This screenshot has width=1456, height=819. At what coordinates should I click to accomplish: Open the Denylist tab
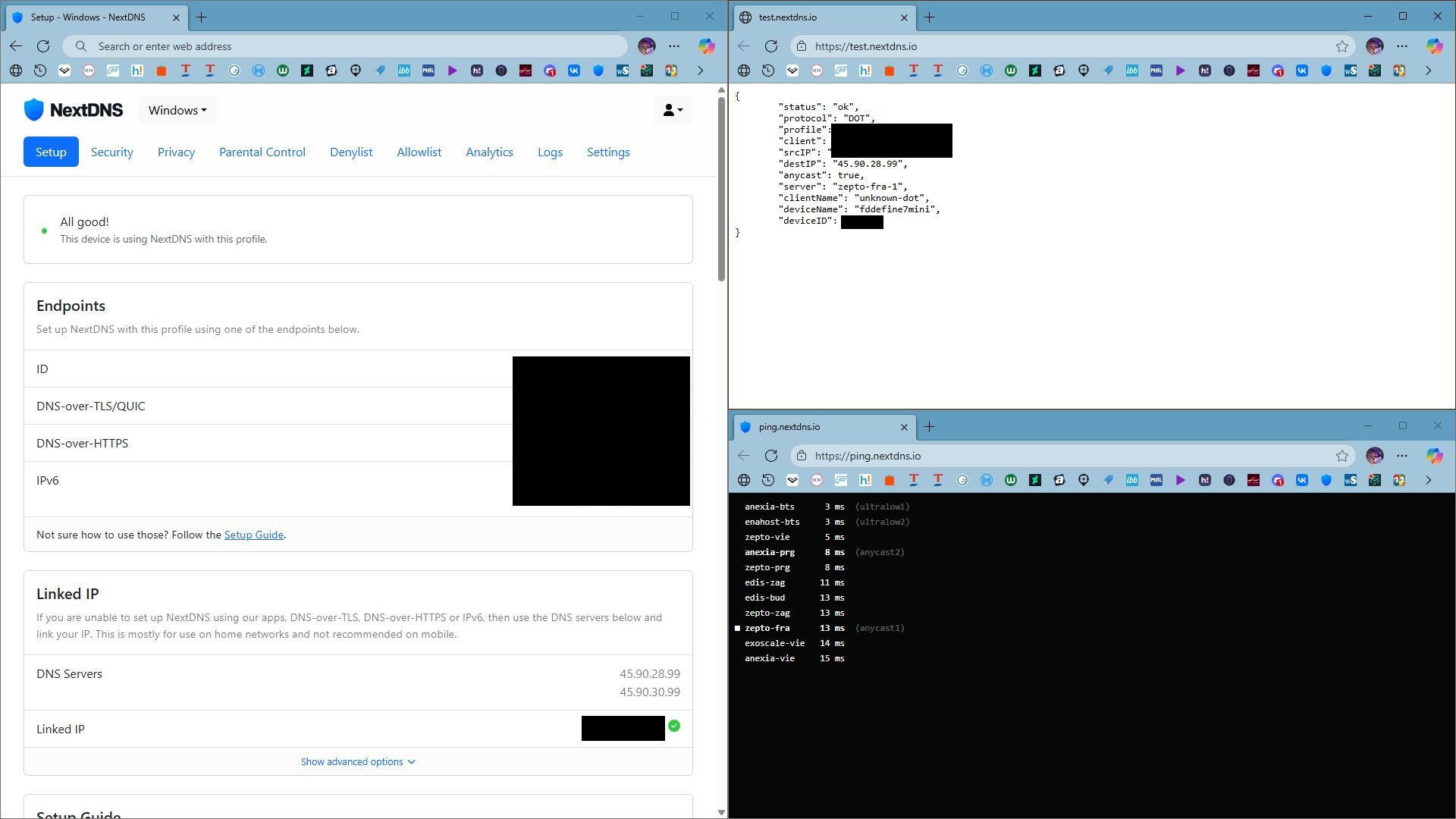click(x=351, y=152)
